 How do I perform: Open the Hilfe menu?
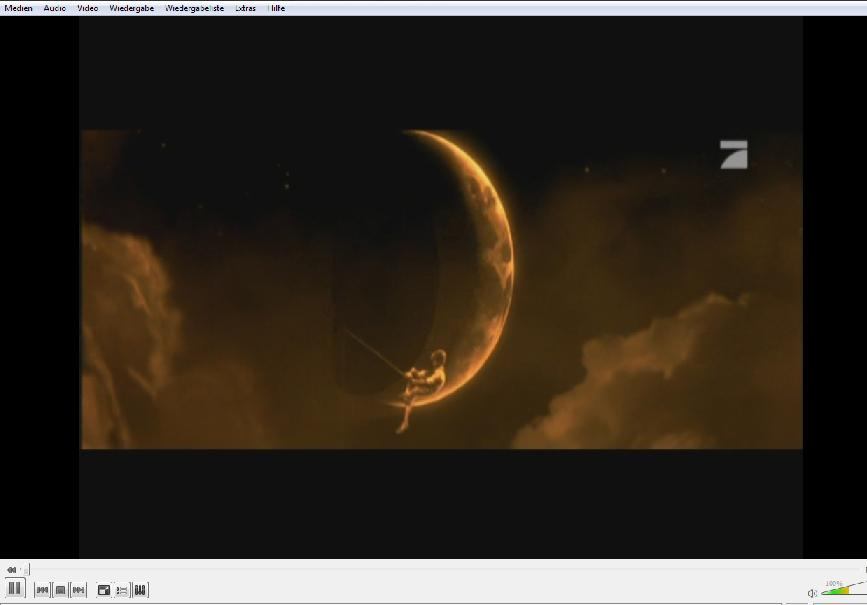click(x=276, y=8)
